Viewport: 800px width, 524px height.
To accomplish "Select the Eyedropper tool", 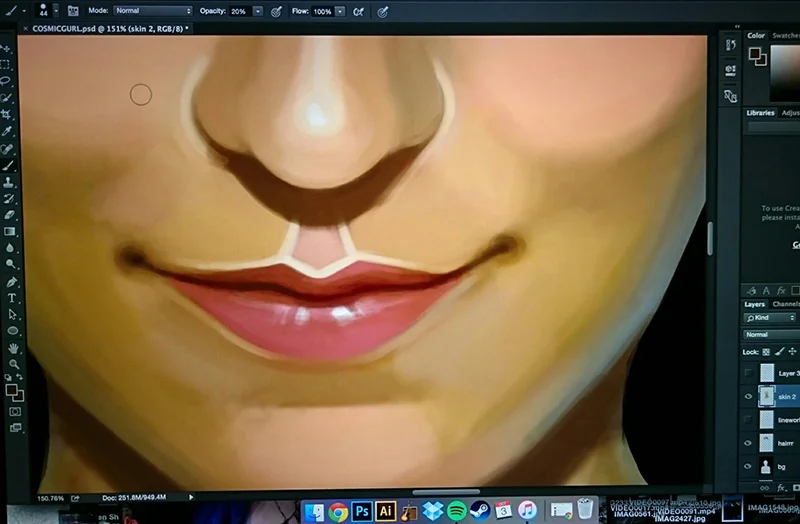I will pos(7,132).
